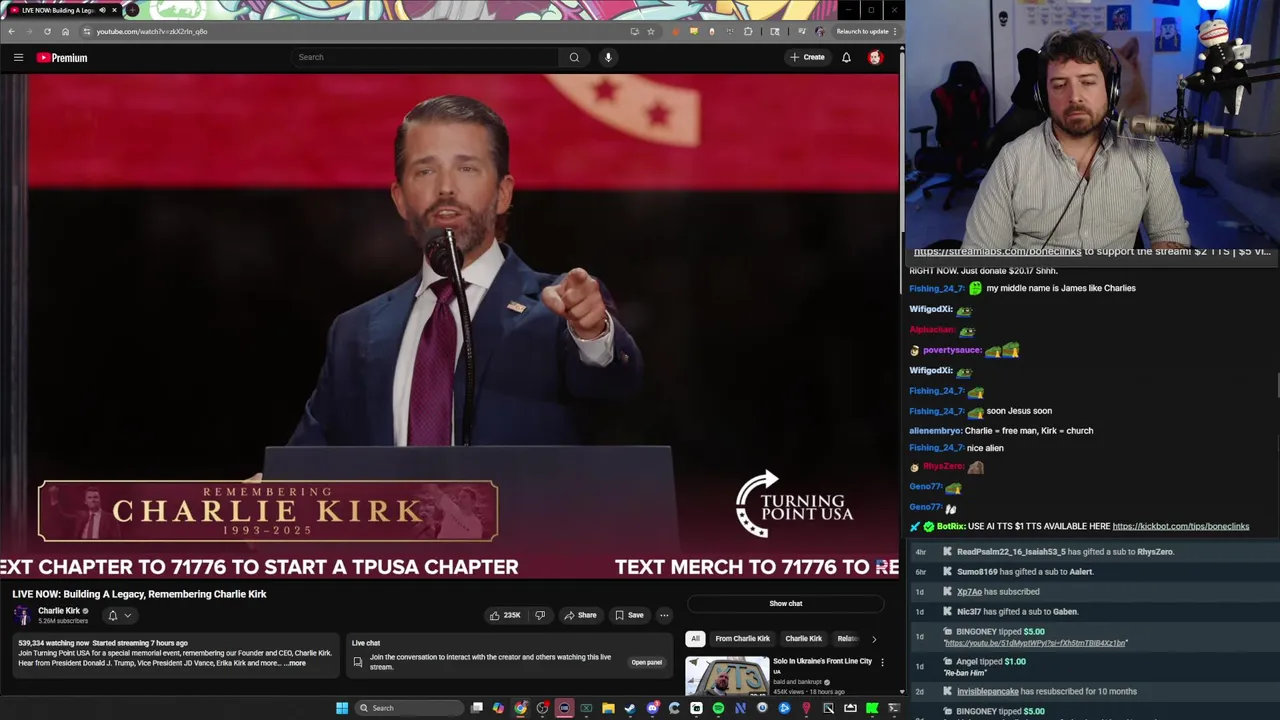This screenshot has width=1280, height=720.
Task: Click the Create button
Action: (807, 57)
